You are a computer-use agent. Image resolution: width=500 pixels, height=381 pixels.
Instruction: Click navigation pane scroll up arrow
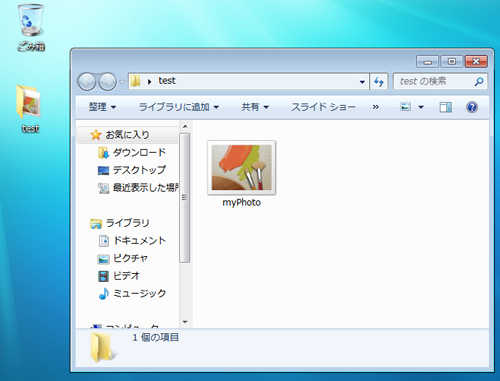(x=185, y=126)
